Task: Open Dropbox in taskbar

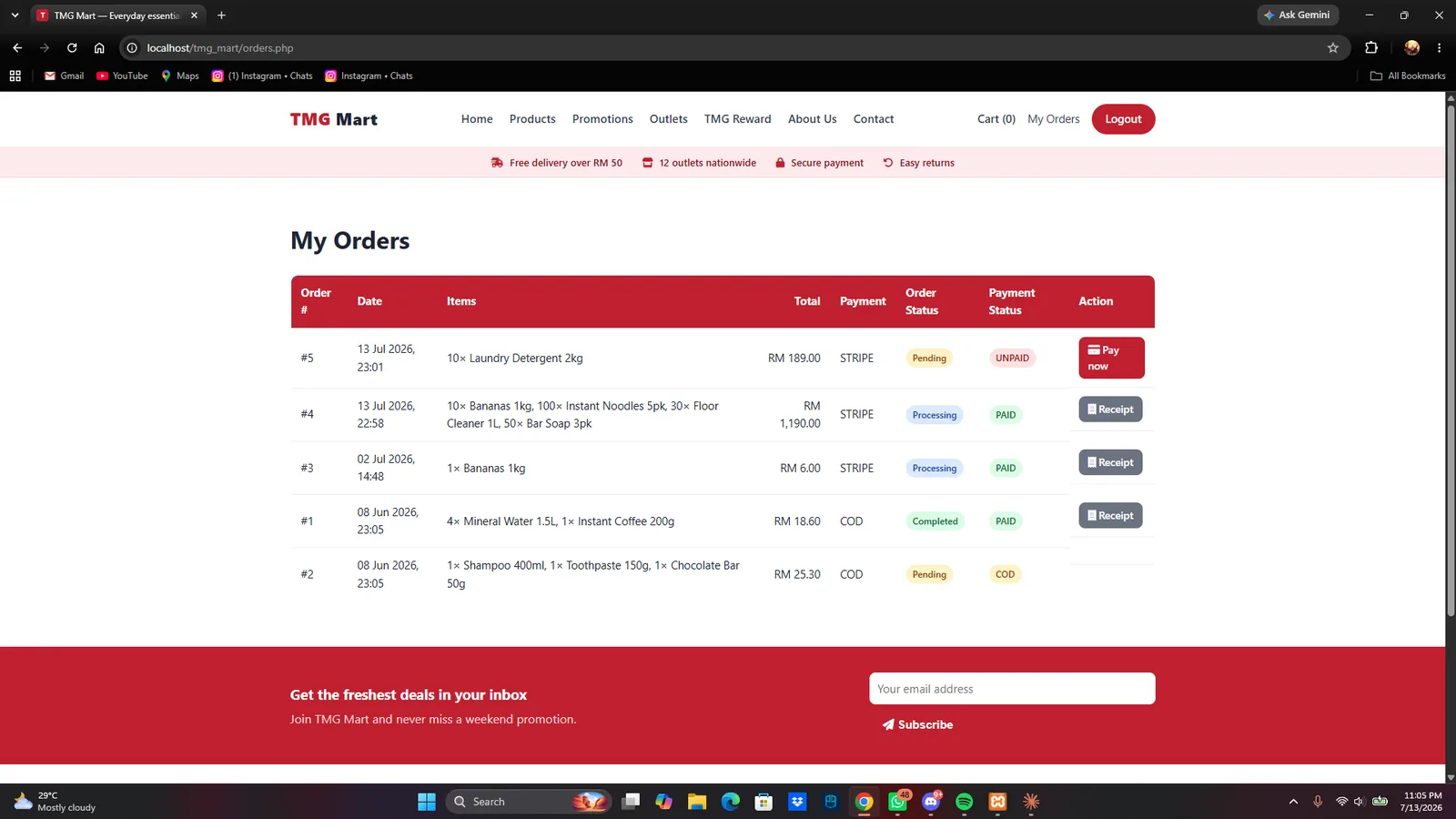Action: pyautogui.click(x=797, y=802)
